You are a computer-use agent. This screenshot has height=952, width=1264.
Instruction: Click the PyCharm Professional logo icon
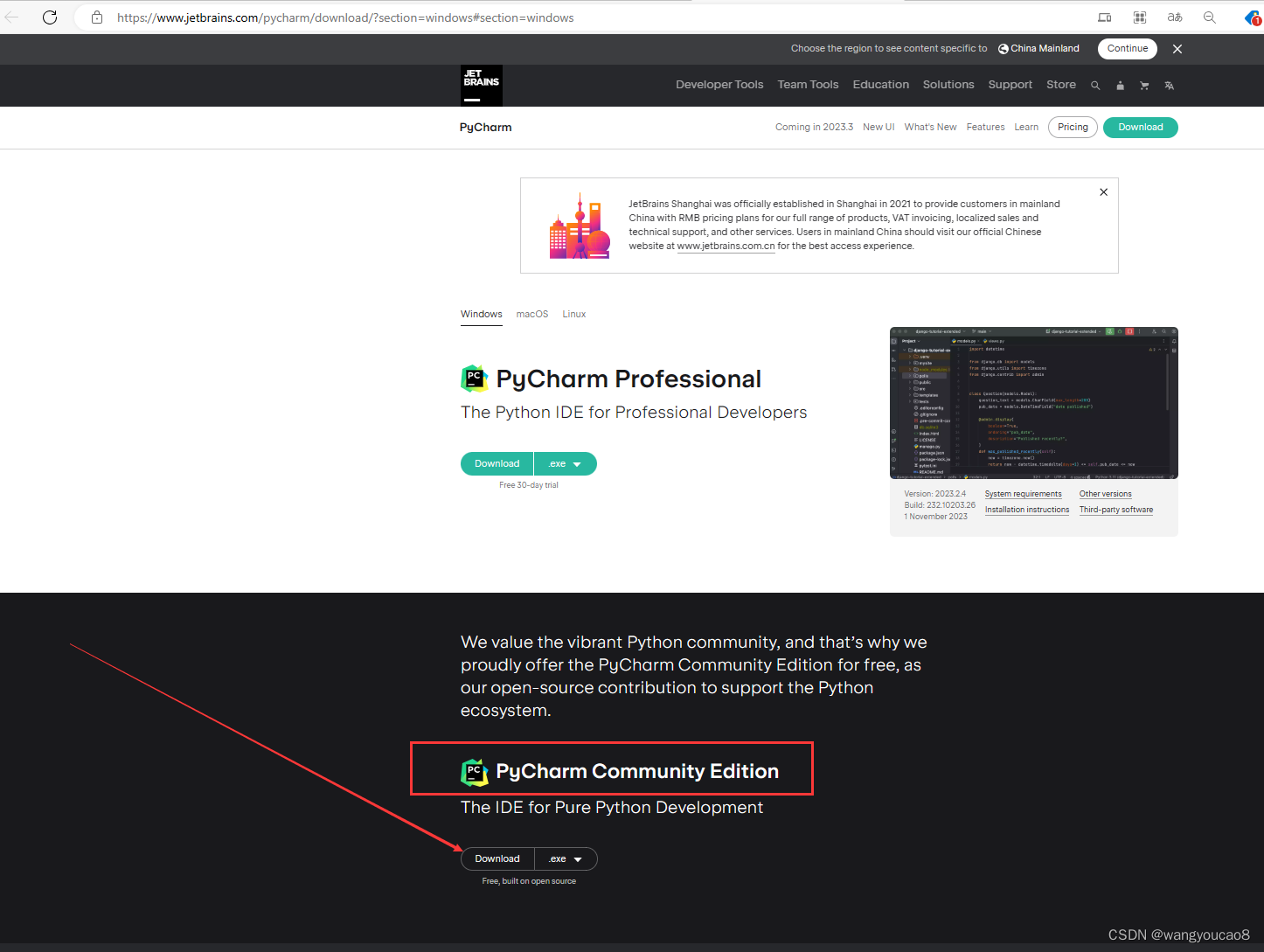click(474, 378)
